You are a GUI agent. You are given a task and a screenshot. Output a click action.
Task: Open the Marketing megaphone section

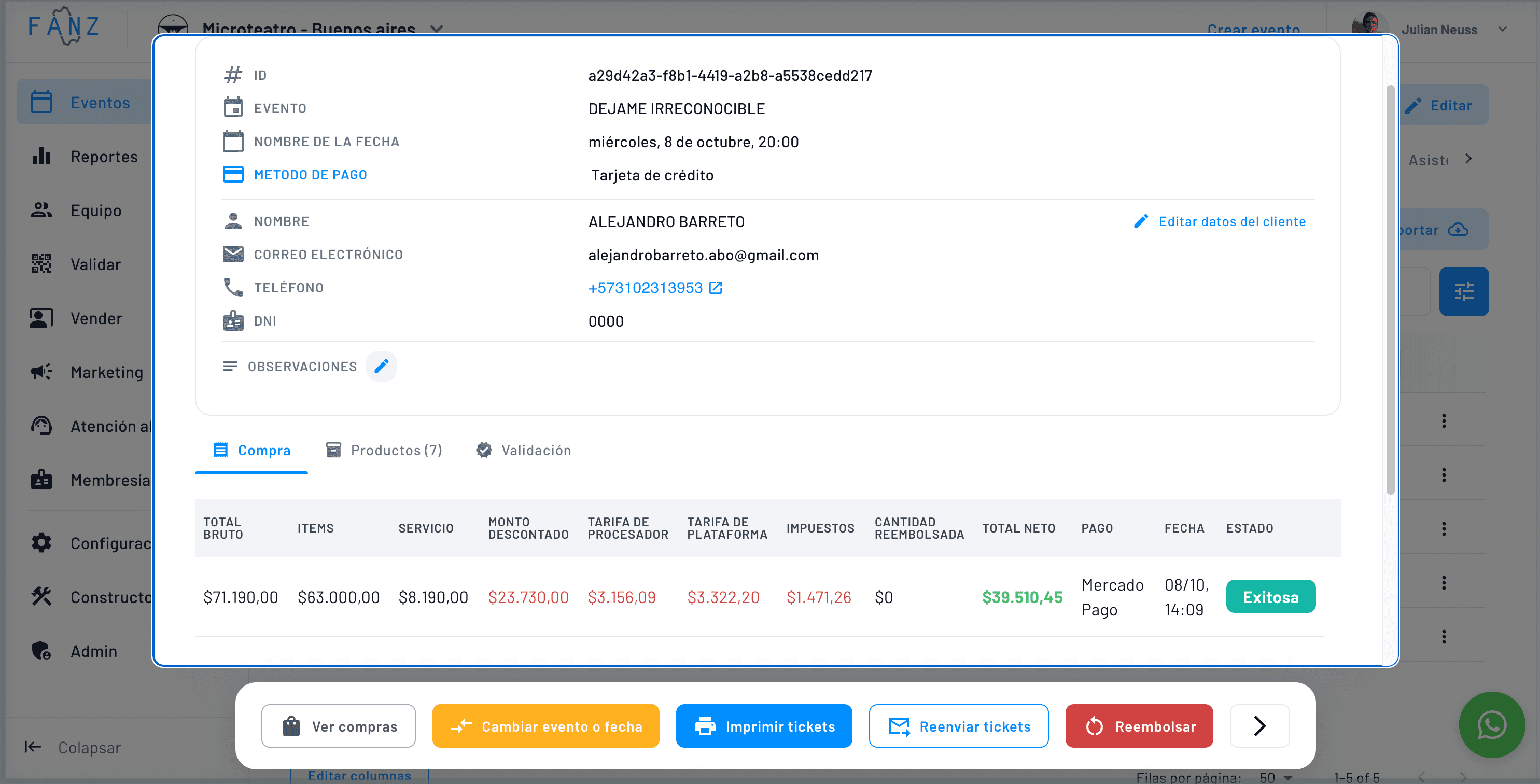pos(40,371)
